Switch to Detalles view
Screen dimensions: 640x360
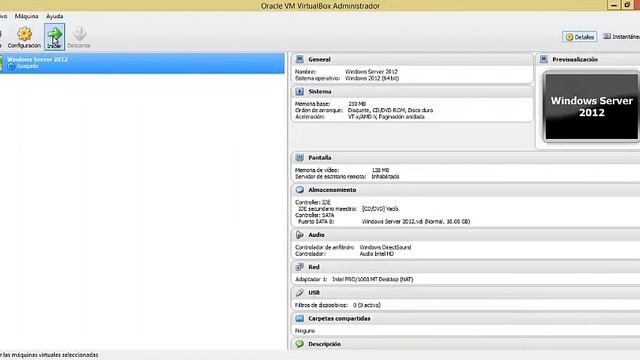click(579, 37)
